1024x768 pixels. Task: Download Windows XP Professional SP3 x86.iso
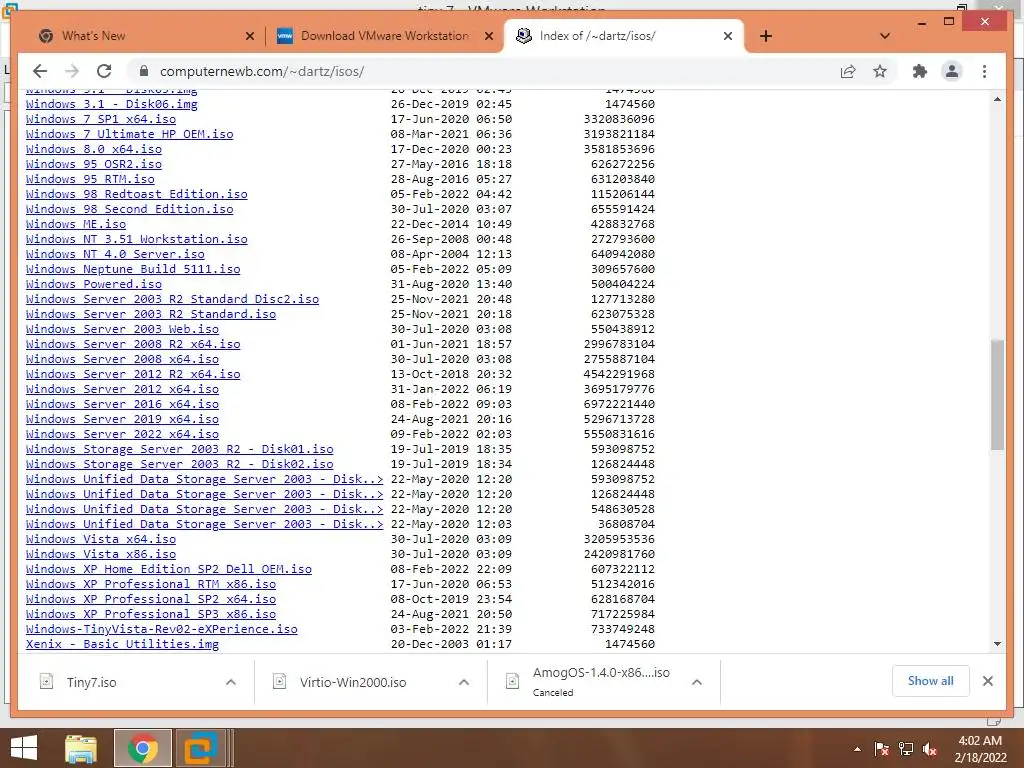pyautogui.click(x=151, y=614)
